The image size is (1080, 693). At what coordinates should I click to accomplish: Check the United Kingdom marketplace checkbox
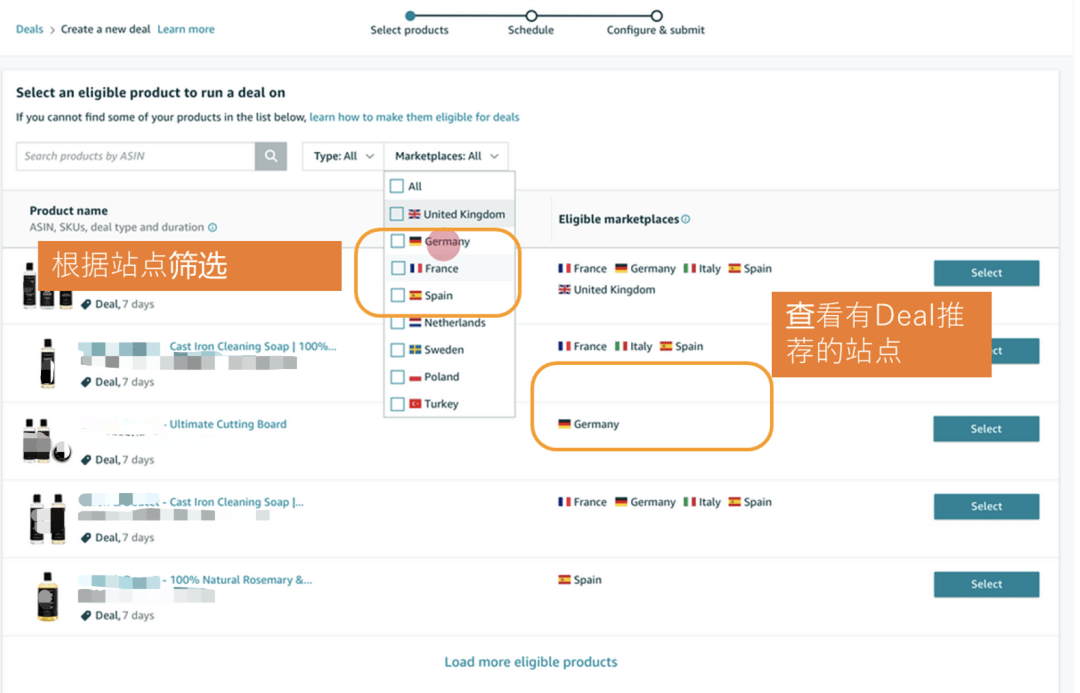(x=397, y=214)
